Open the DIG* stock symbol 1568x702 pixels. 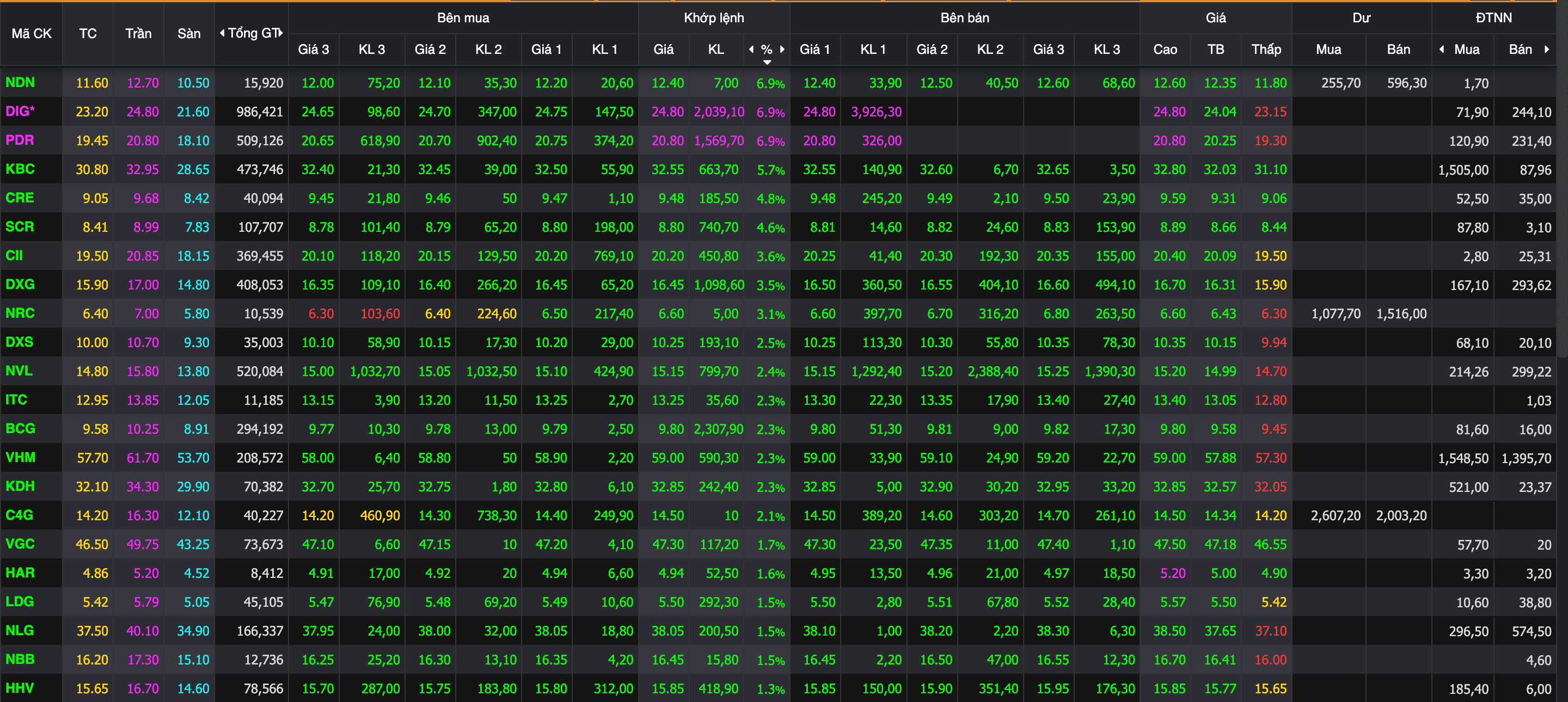(x=20, y=112)
